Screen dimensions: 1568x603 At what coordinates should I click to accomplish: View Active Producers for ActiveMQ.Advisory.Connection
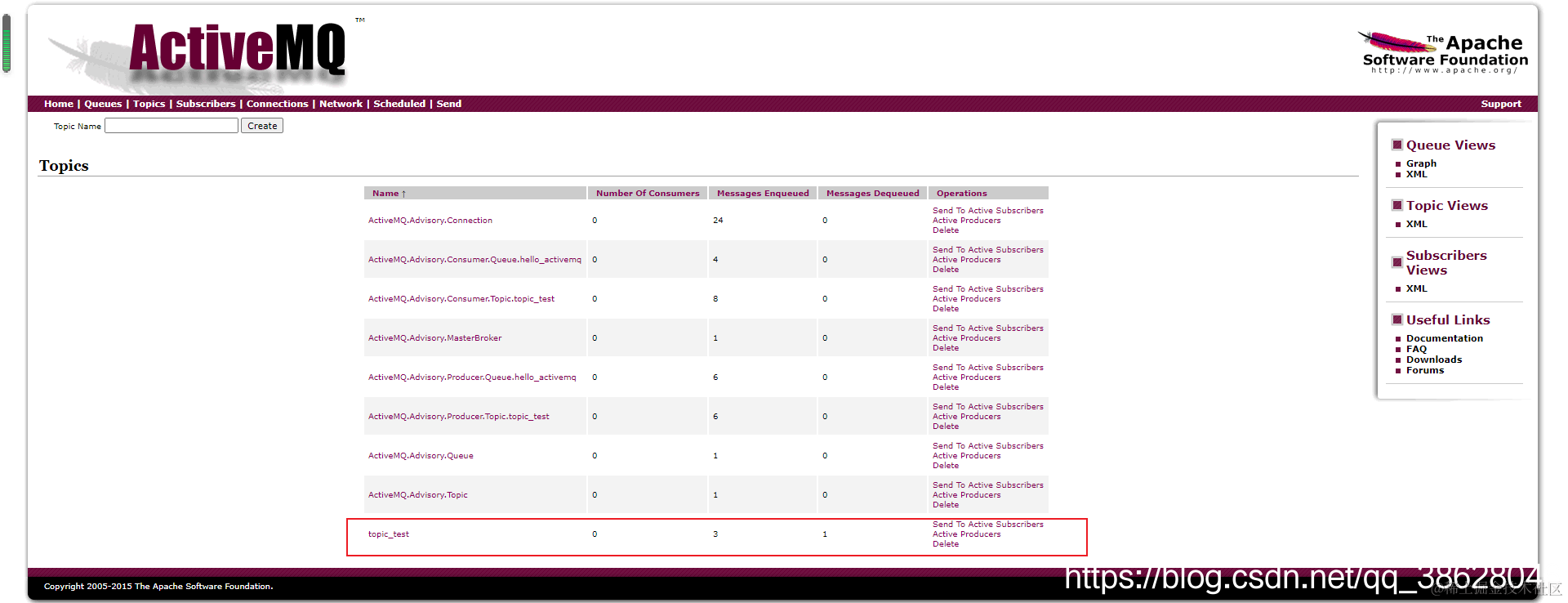click(967, 221)
